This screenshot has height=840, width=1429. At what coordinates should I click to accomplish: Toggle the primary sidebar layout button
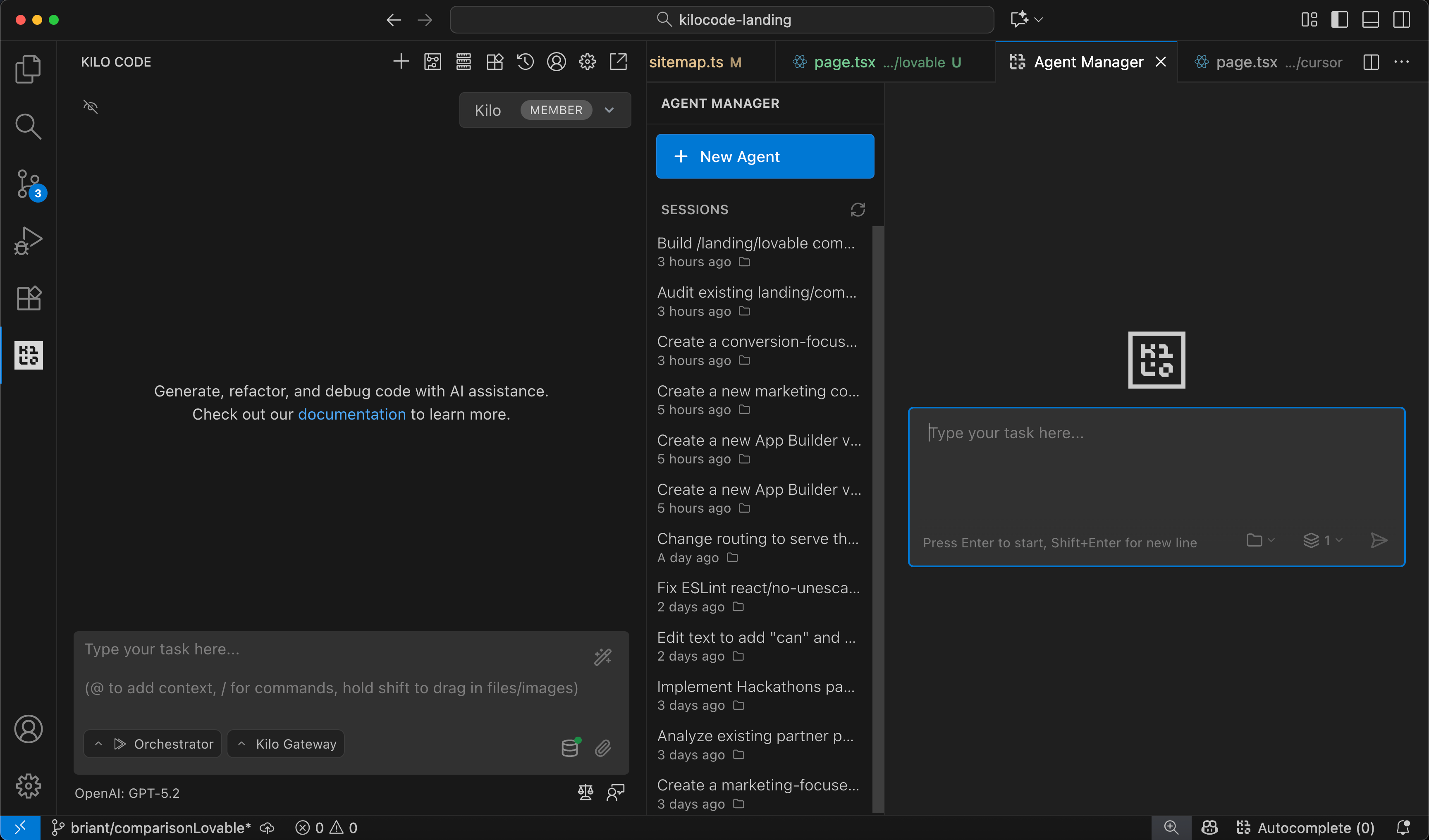pyautogui.click(x=1339, y=20)
